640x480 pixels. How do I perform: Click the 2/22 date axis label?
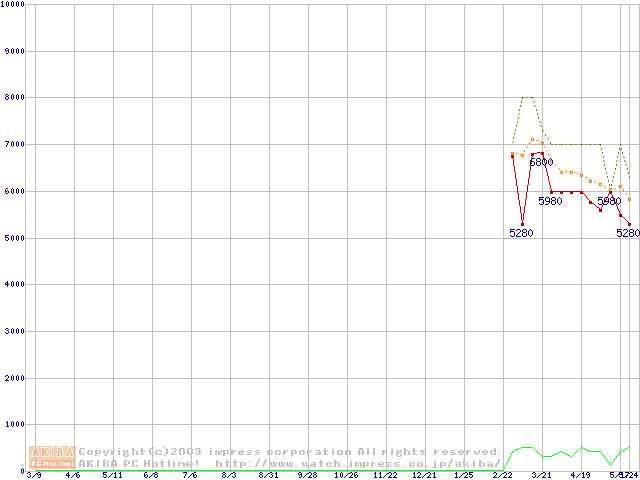click(502, 475)
